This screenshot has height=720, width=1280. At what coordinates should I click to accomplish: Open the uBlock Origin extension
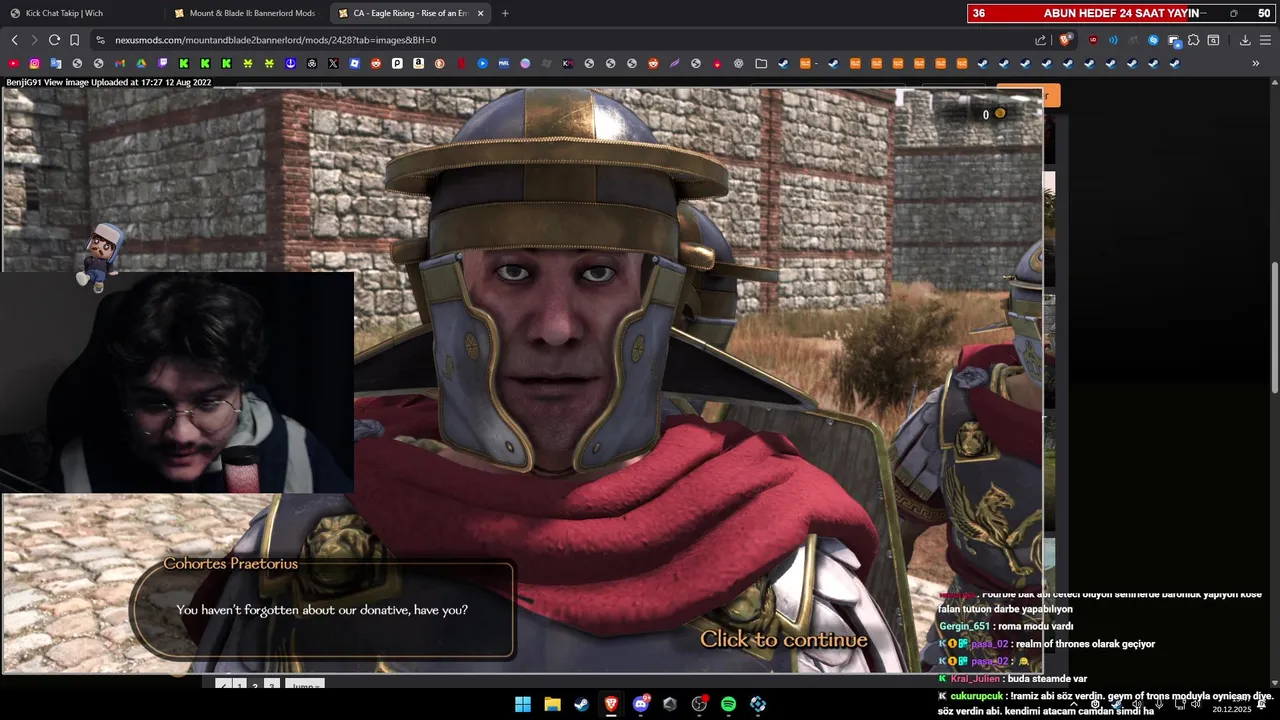[1093, 40]
